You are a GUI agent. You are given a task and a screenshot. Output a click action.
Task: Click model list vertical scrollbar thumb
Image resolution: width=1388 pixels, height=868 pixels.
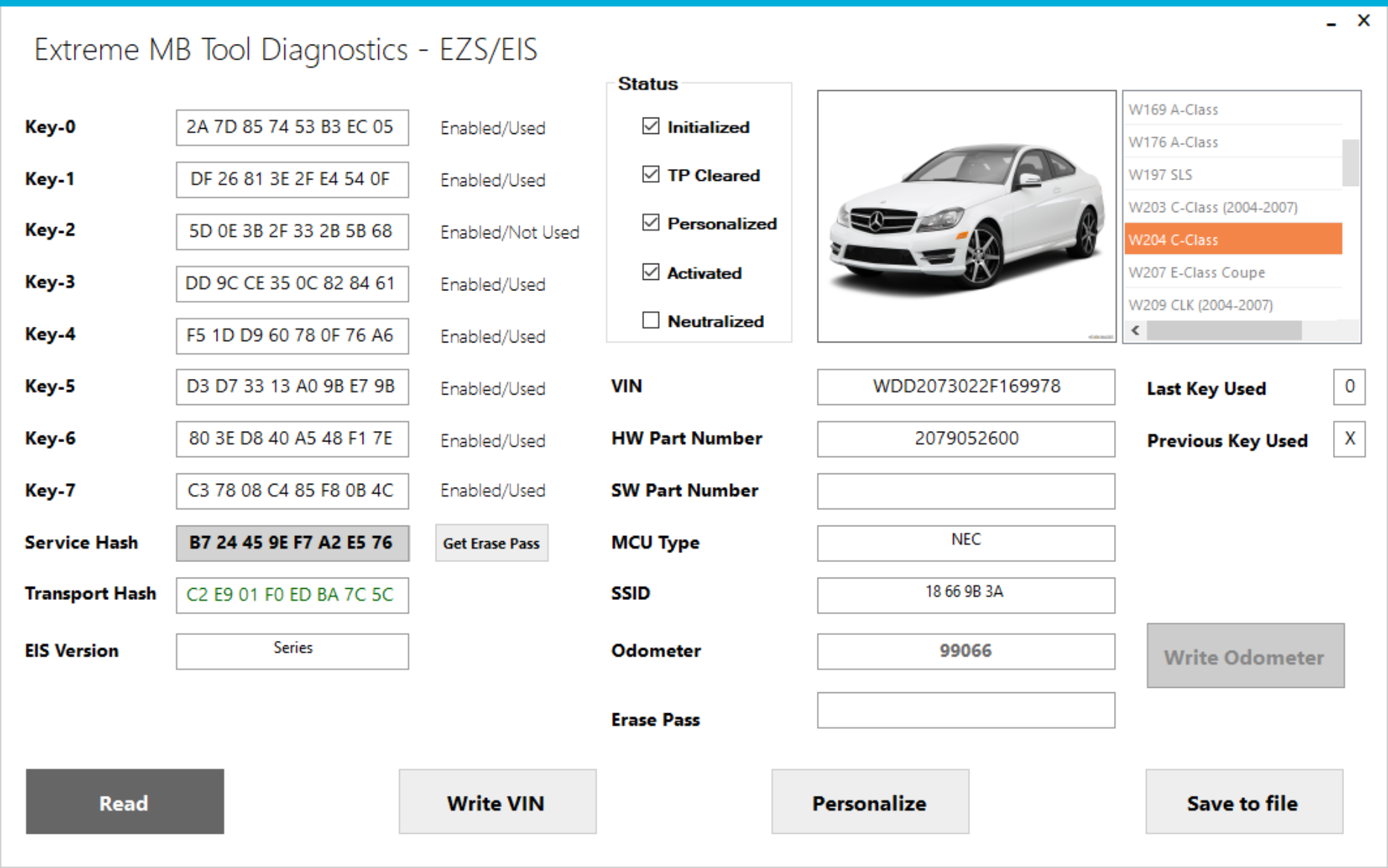click(1351, 162)
